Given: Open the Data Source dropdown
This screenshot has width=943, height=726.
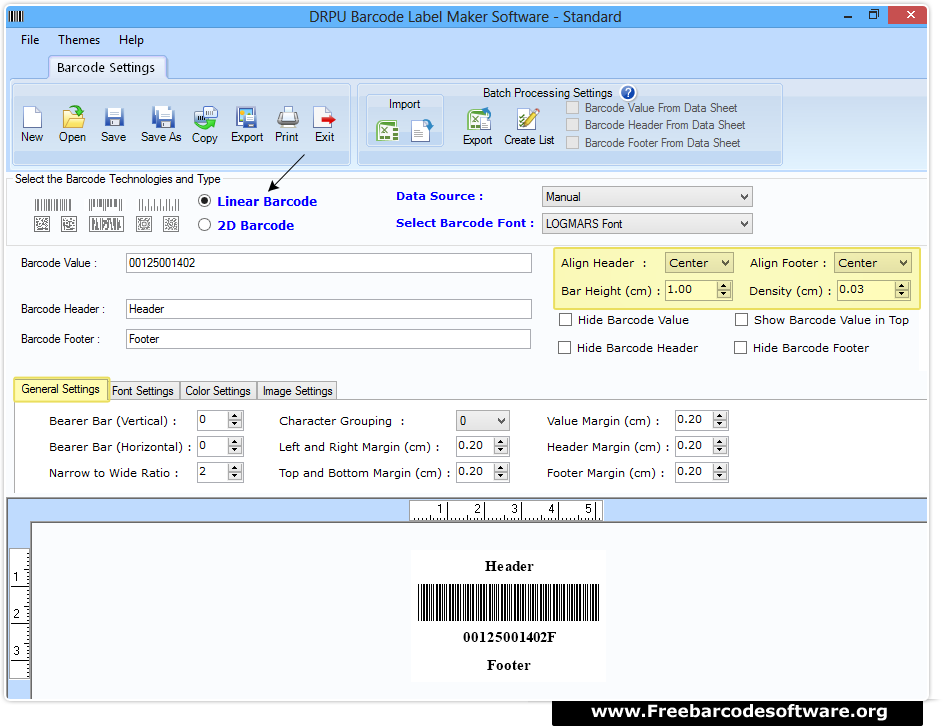Looking at the screenshot, I should (x=647, y=197).
